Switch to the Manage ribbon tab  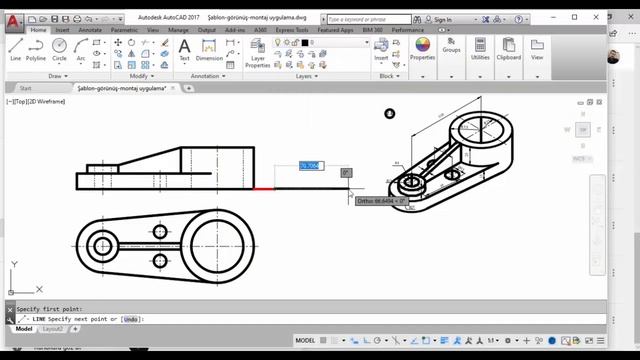click(x=178, y=30)
